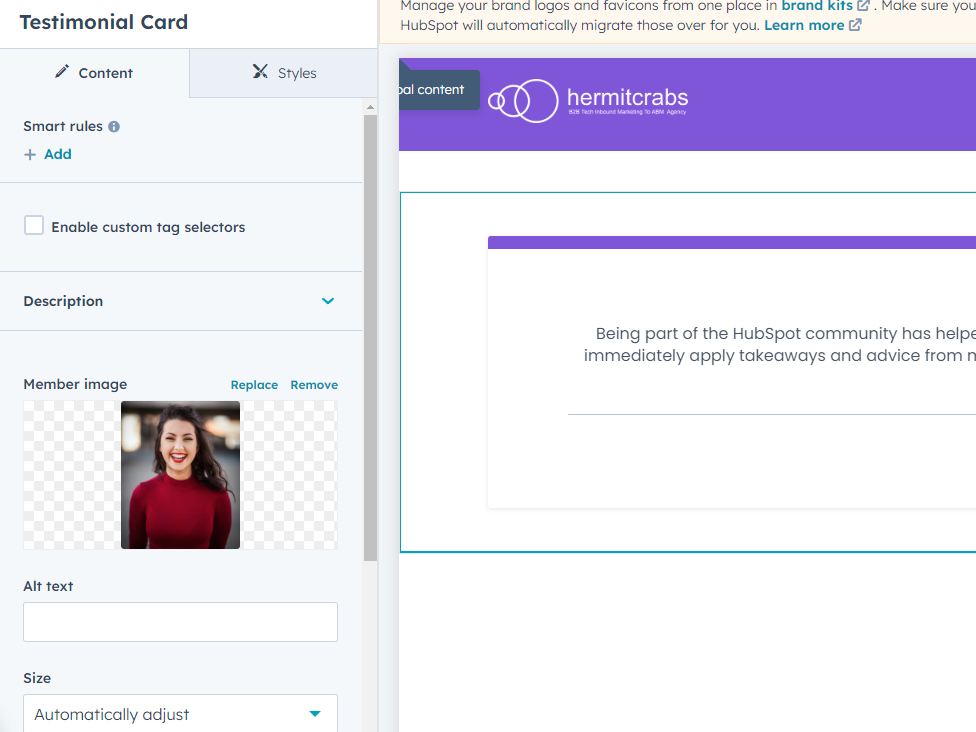Open the brand kits link

[816, 6]
